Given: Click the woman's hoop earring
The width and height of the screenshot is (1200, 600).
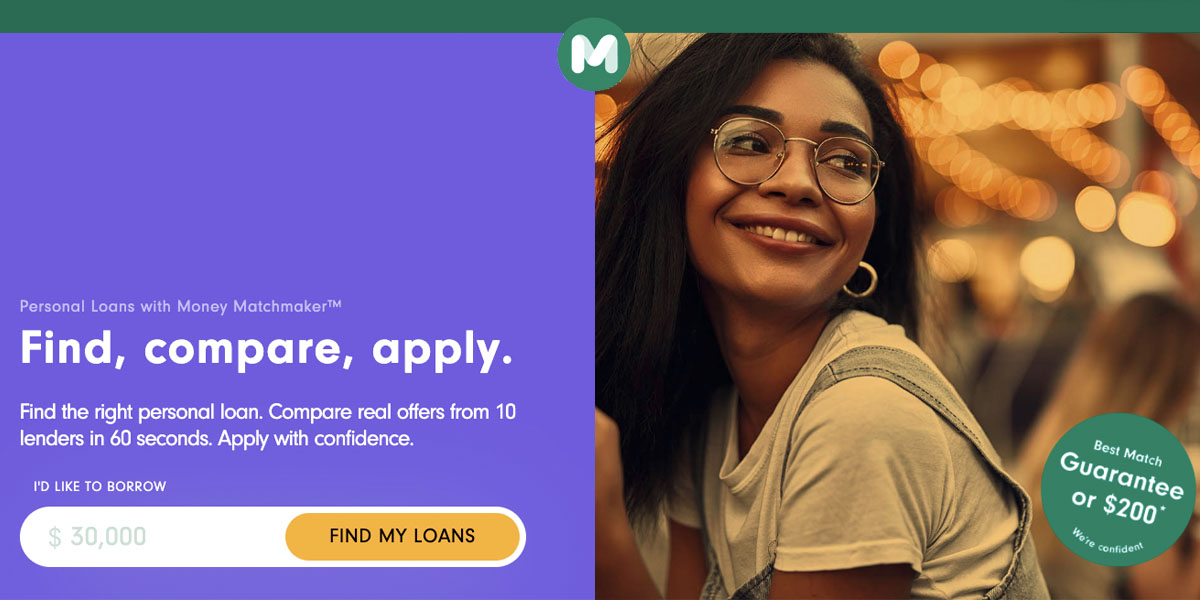Looking at the screenshot, I should 860,279.
